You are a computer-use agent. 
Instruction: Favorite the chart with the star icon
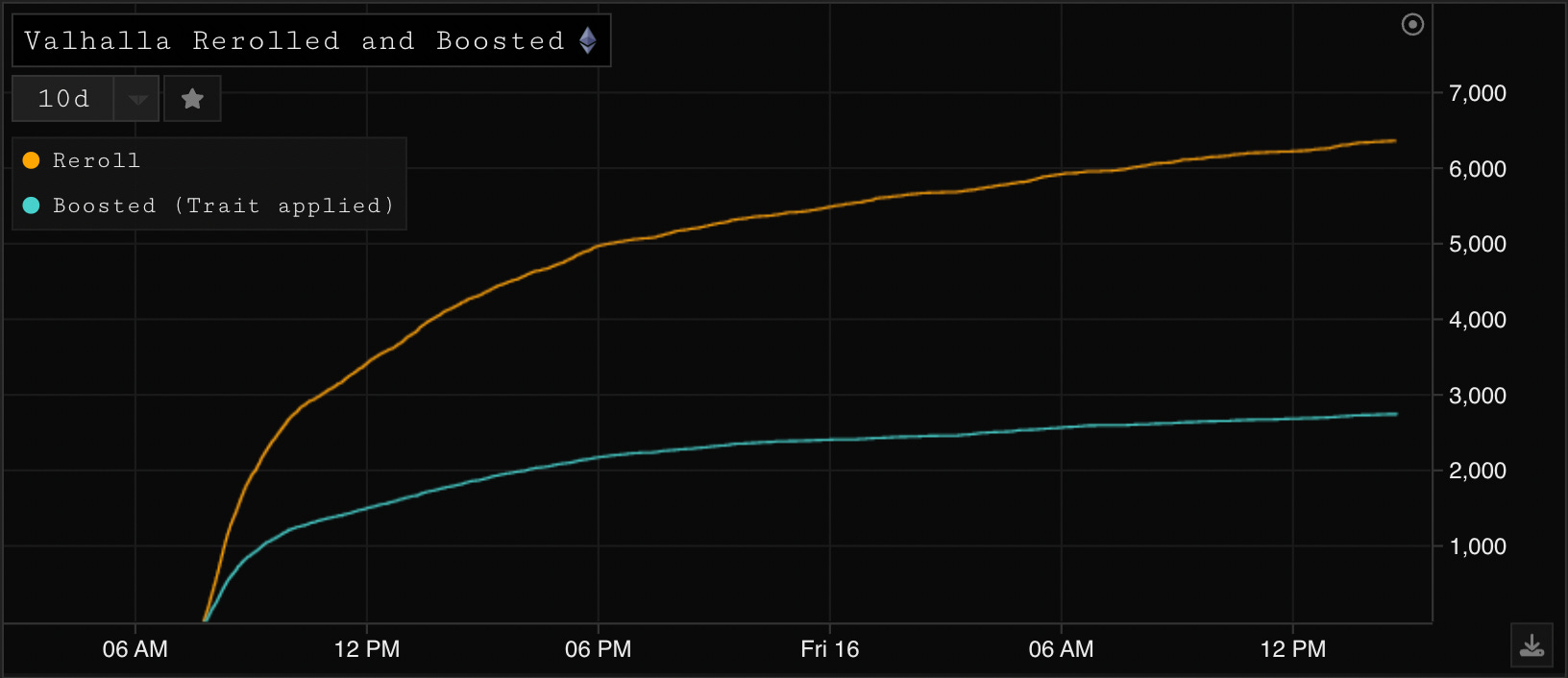pyautogui.click(x=192, y=98)
